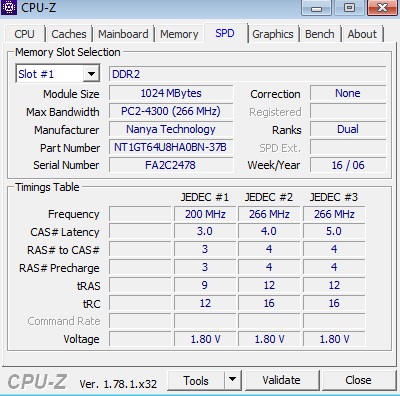Click CAS# Latency value 3.0

(205, 231)
